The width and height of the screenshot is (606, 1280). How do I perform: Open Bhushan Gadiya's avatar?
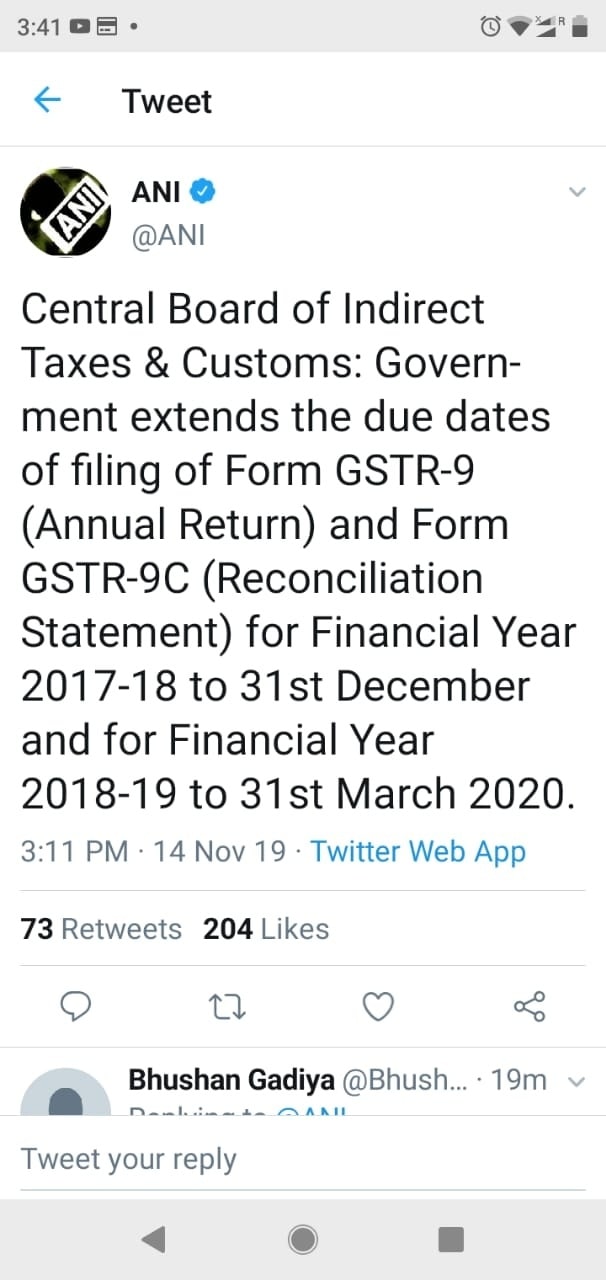click(66, 1095)
